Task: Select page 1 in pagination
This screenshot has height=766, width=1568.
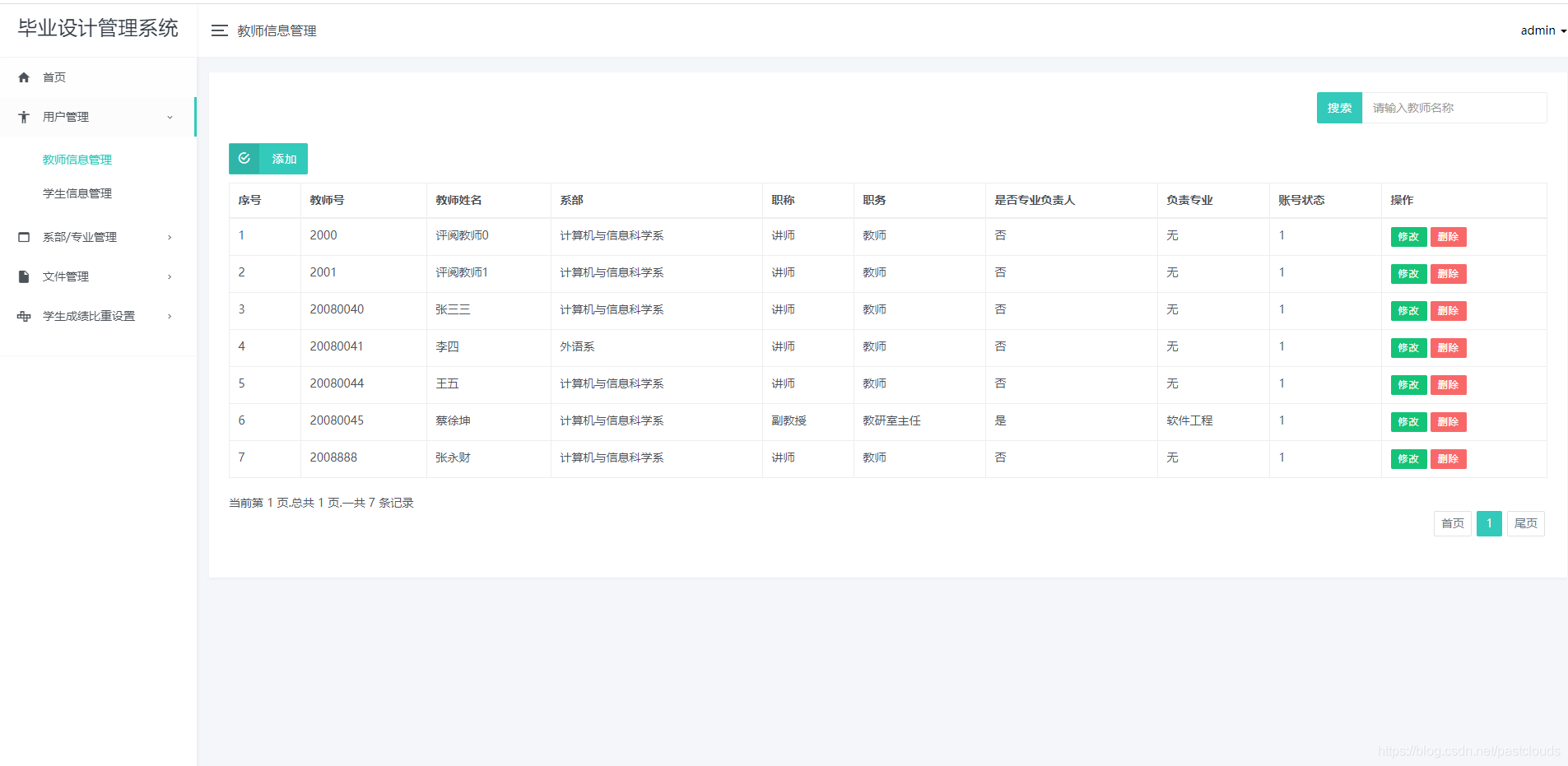Action: tap(1489, 523)
